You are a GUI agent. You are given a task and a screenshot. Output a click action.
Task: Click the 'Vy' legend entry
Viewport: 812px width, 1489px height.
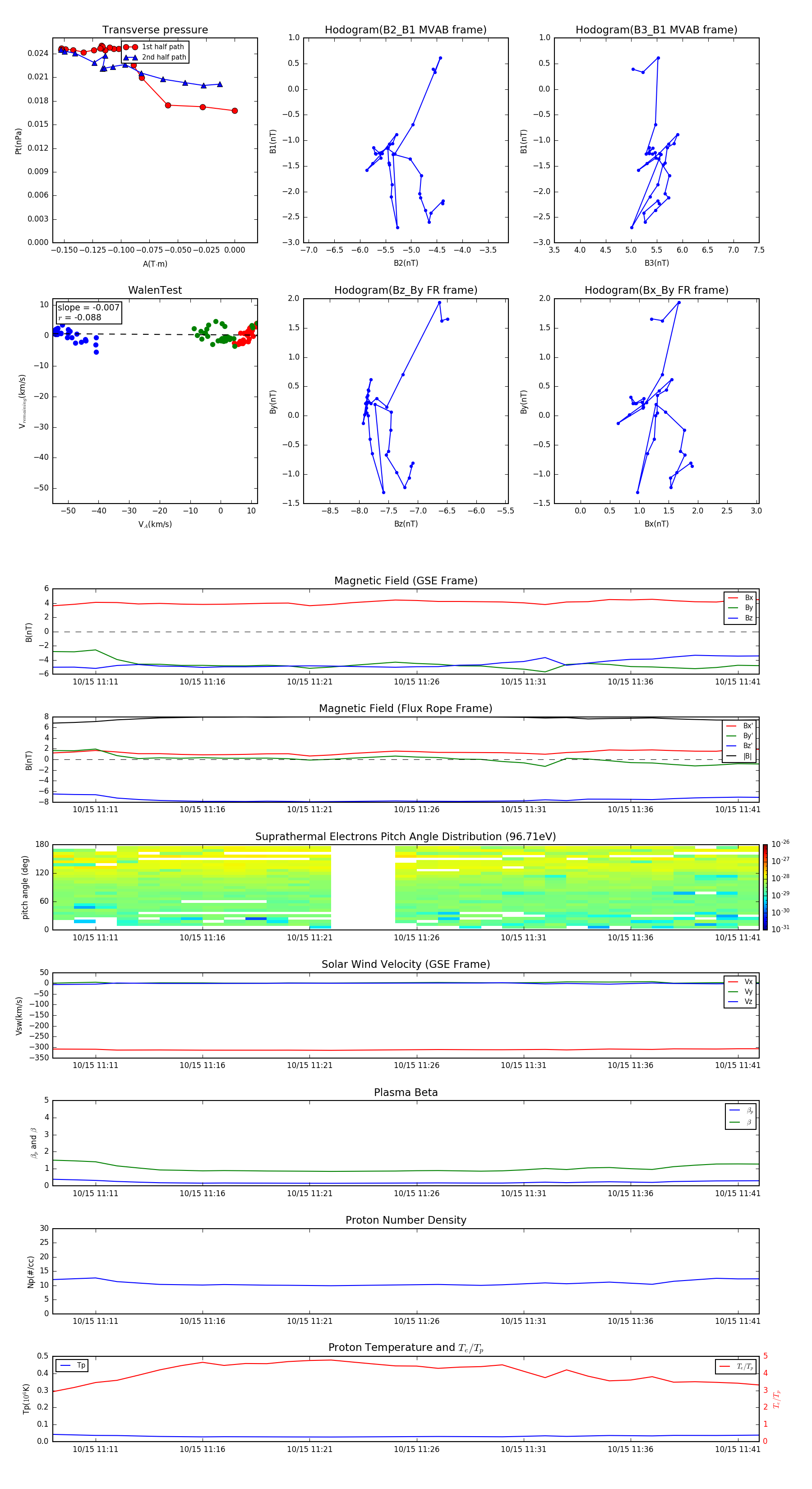pos(741,991)
